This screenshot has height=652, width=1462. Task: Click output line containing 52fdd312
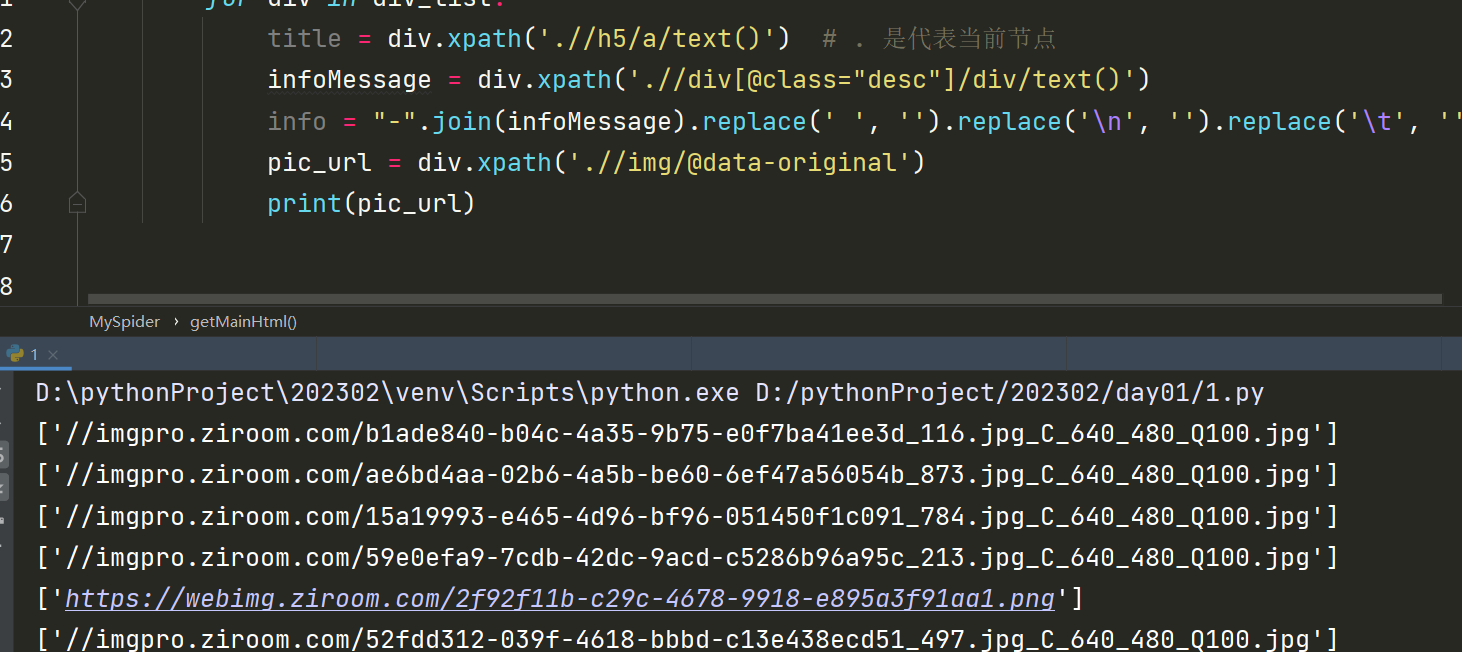(x=687, y=639)
